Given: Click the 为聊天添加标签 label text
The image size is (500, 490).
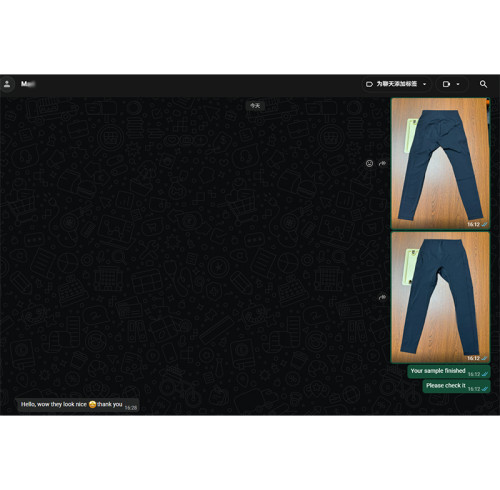Looking at the screenshot, I should [x=397, y=84].
